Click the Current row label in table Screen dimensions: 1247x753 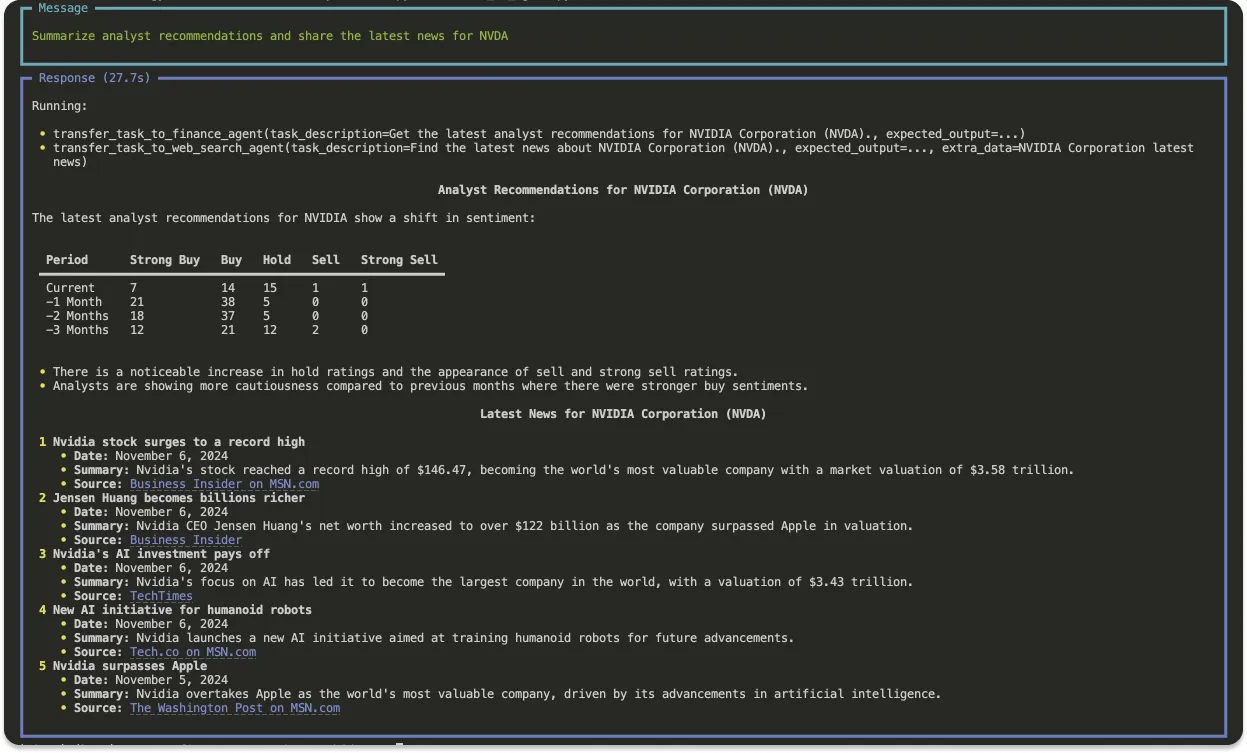click(x=70, y=288)
